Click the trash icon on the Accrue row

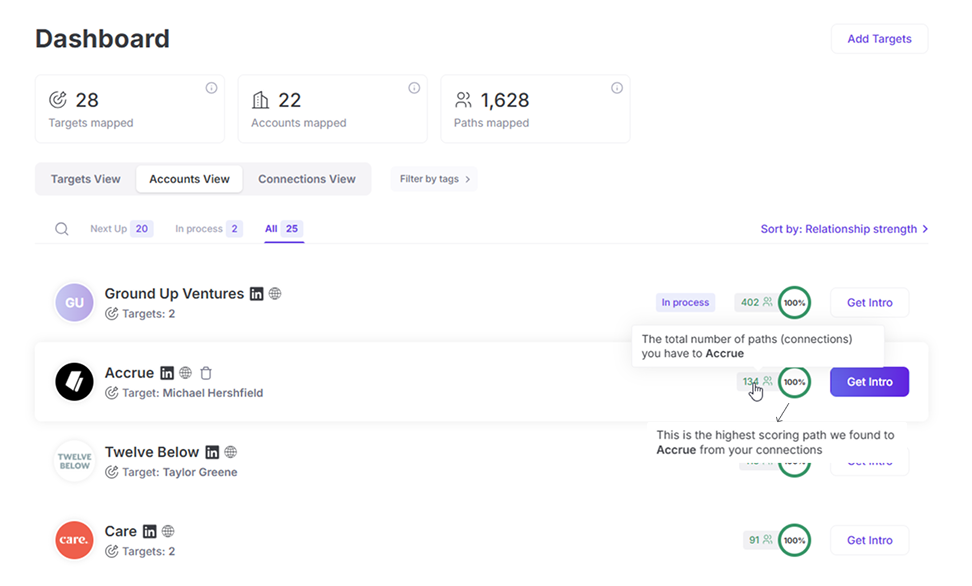pos(206,372)
